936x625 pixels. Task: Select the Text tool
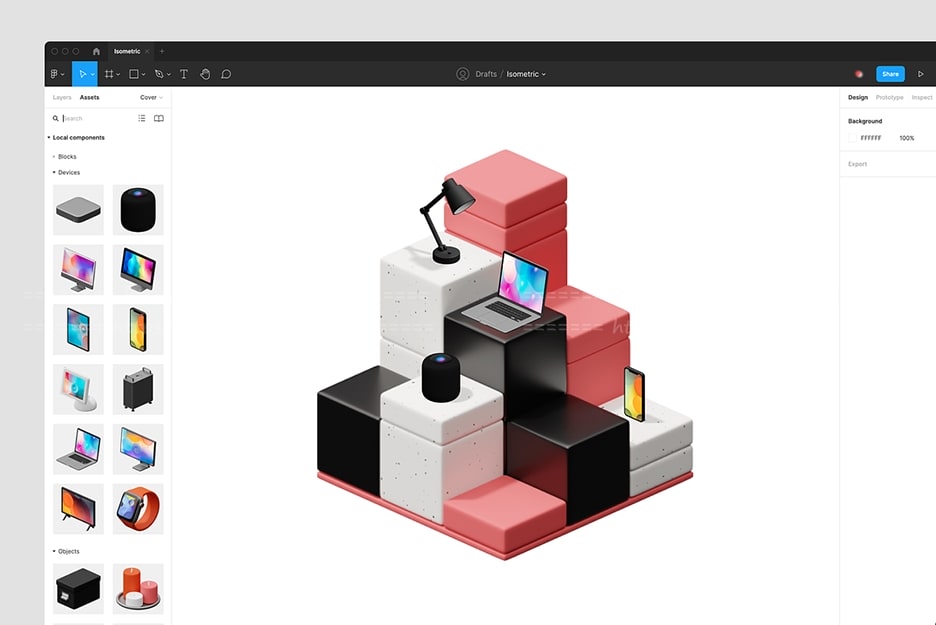coord(184,74)
